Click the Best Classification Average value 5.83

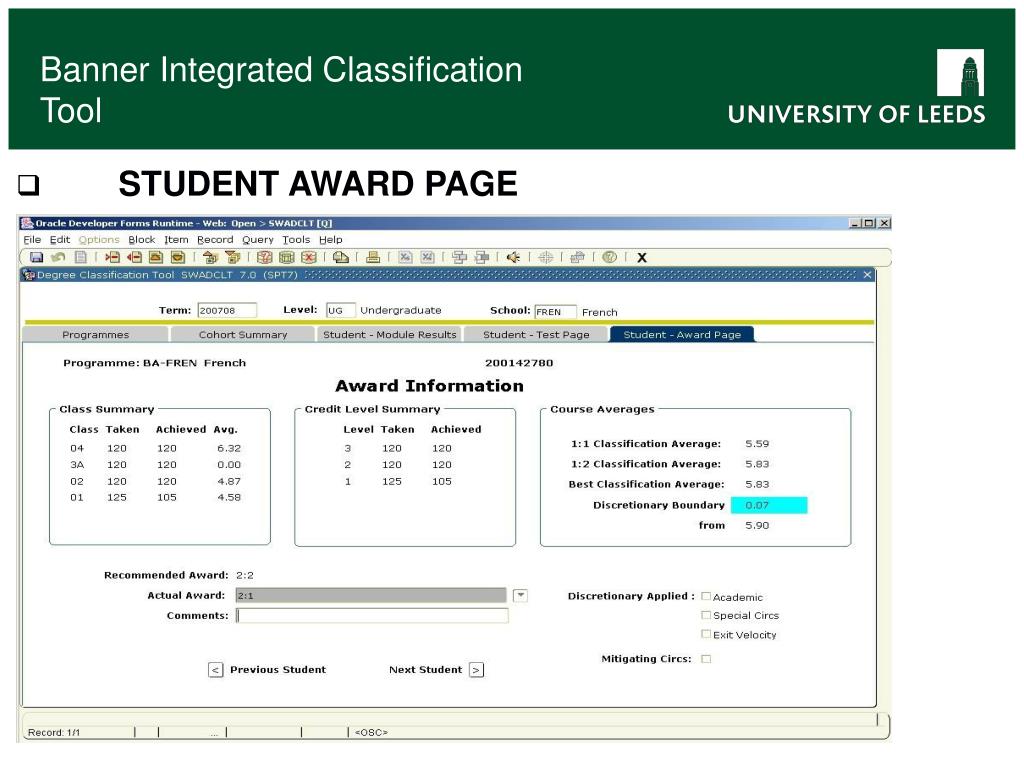pyautogui.click(x=758, y=485)
